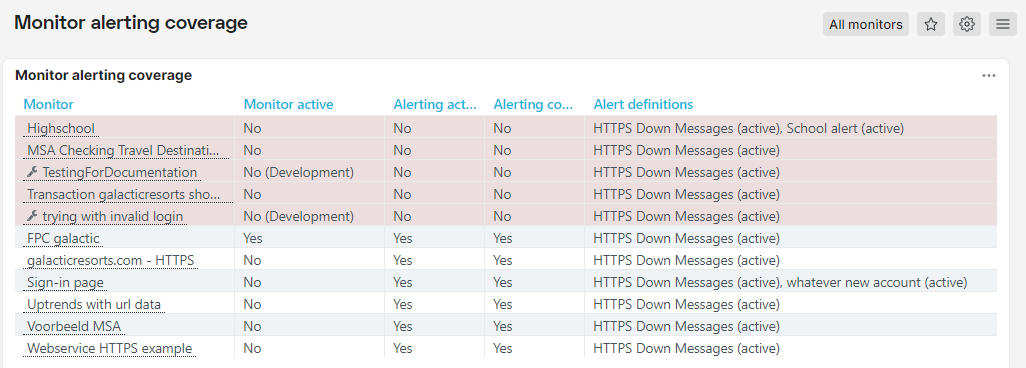This screenshot has height=368, width=1026.
Task: Sort by the Alerting act... column header
Action: tap(435, 104)
